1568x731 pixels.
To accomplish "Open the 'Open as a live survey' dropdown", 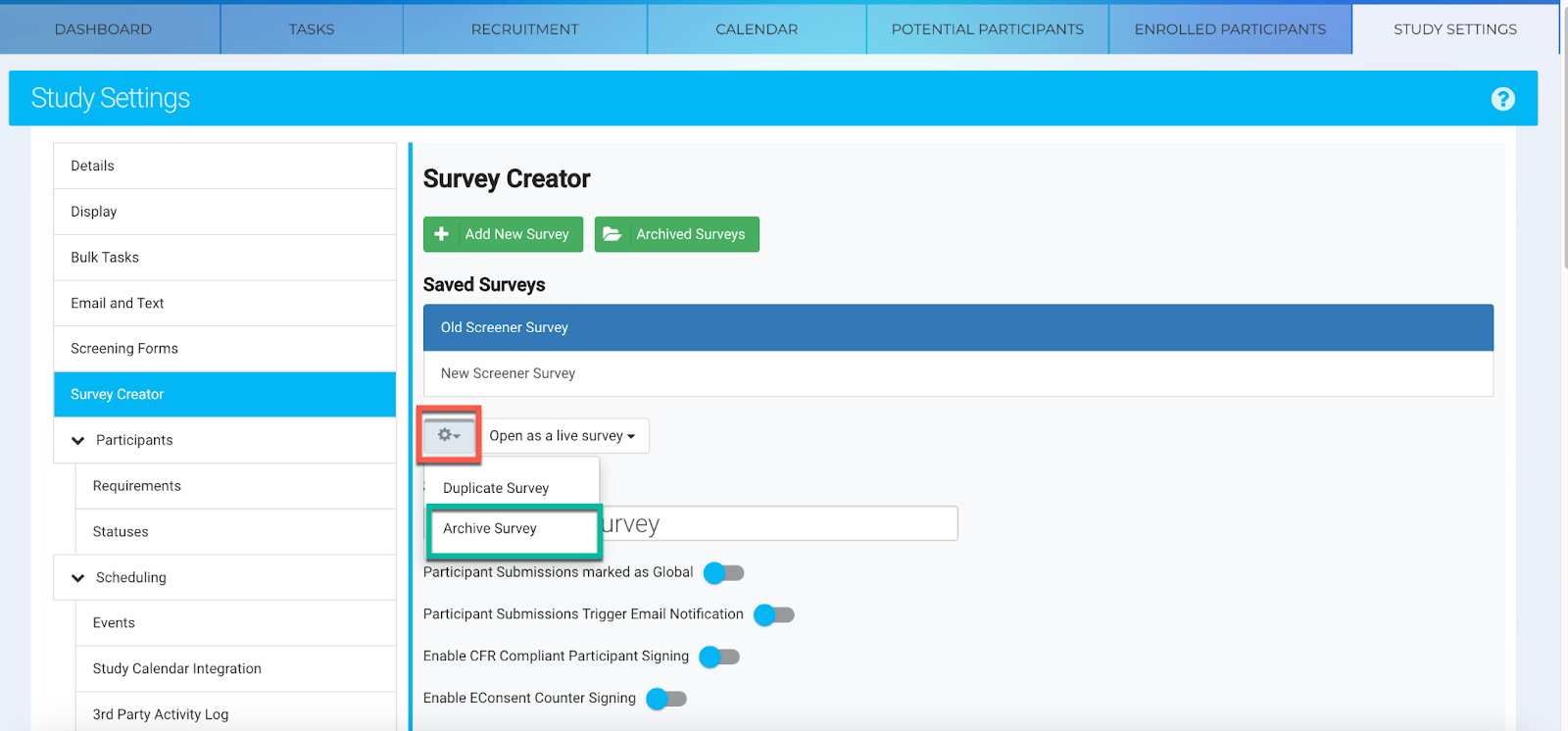I will 563,436.
